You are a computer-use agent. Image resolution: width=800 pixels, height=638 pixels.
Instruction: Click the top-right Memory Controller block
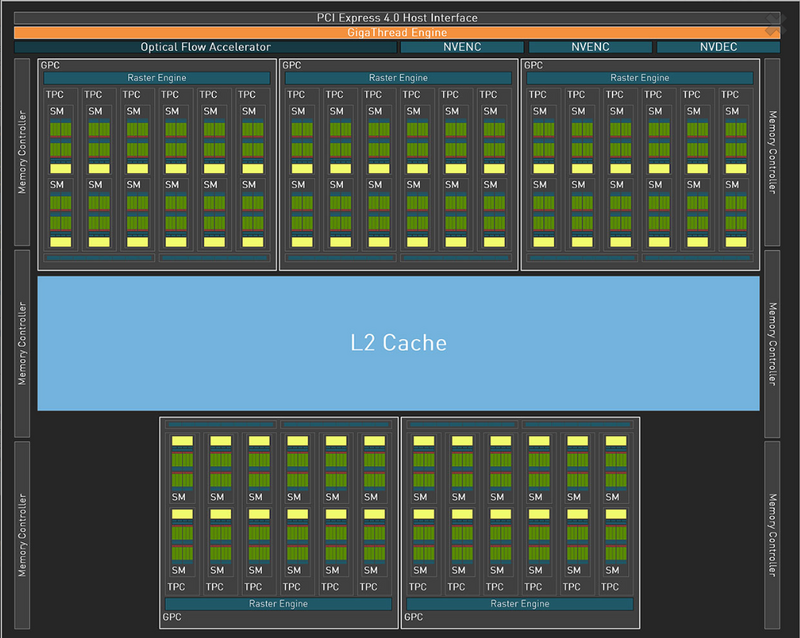coord(772,152)
